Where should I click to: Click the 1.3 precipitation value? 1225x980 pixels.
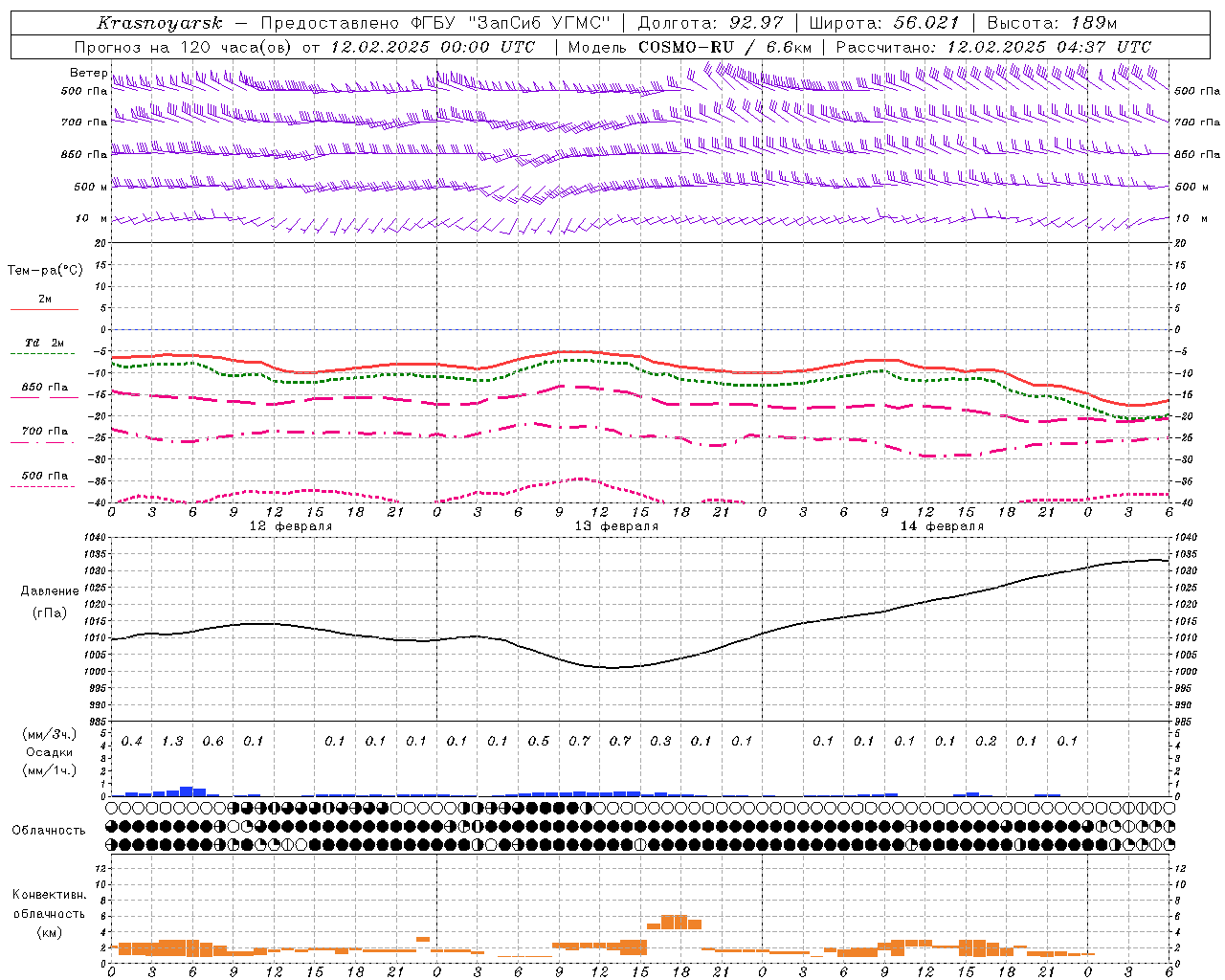pyautogui.click(x=172, y=742)
